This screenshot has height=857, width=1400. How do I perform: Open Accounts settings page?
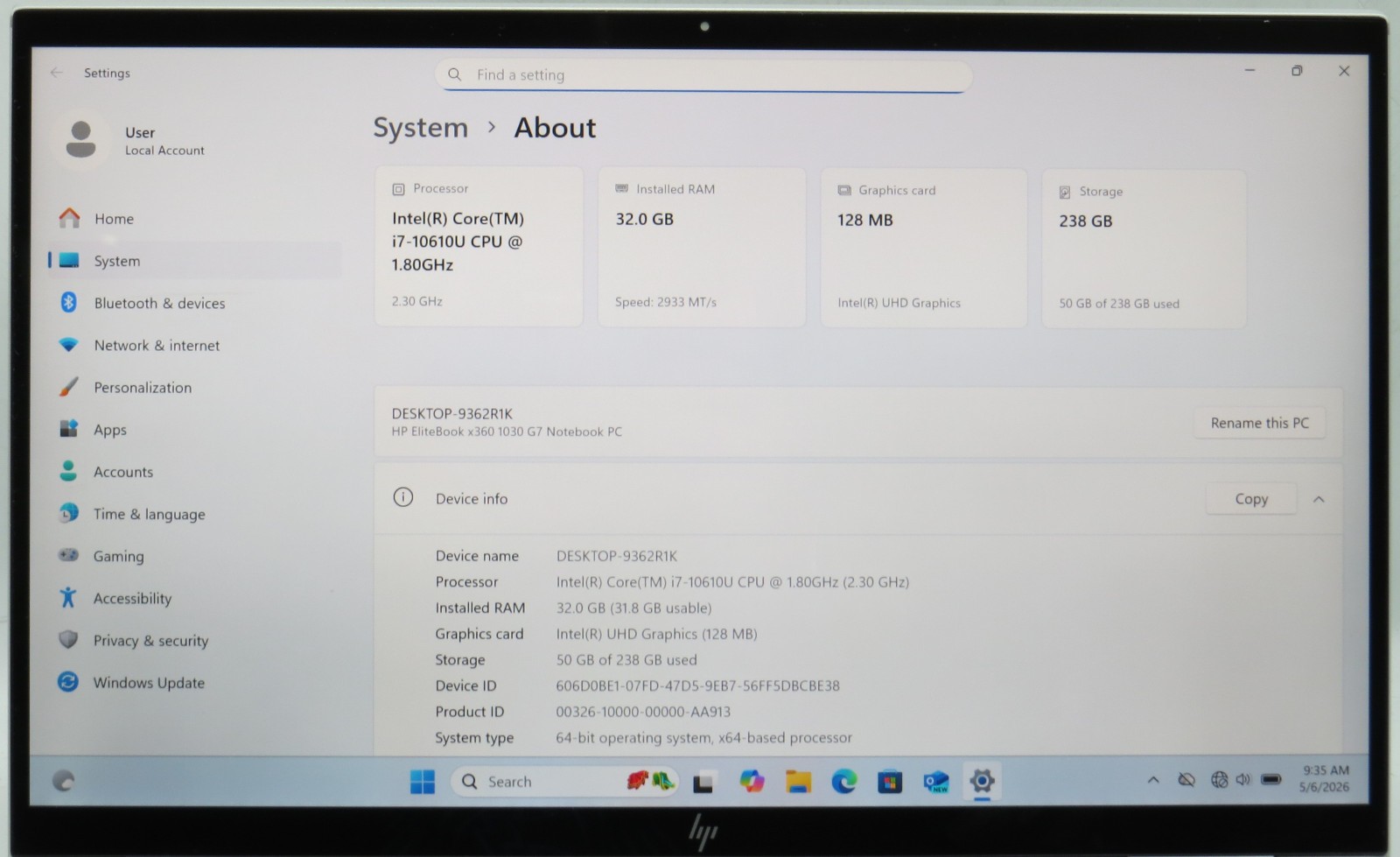pyautogui.click(x=123, y=472)
